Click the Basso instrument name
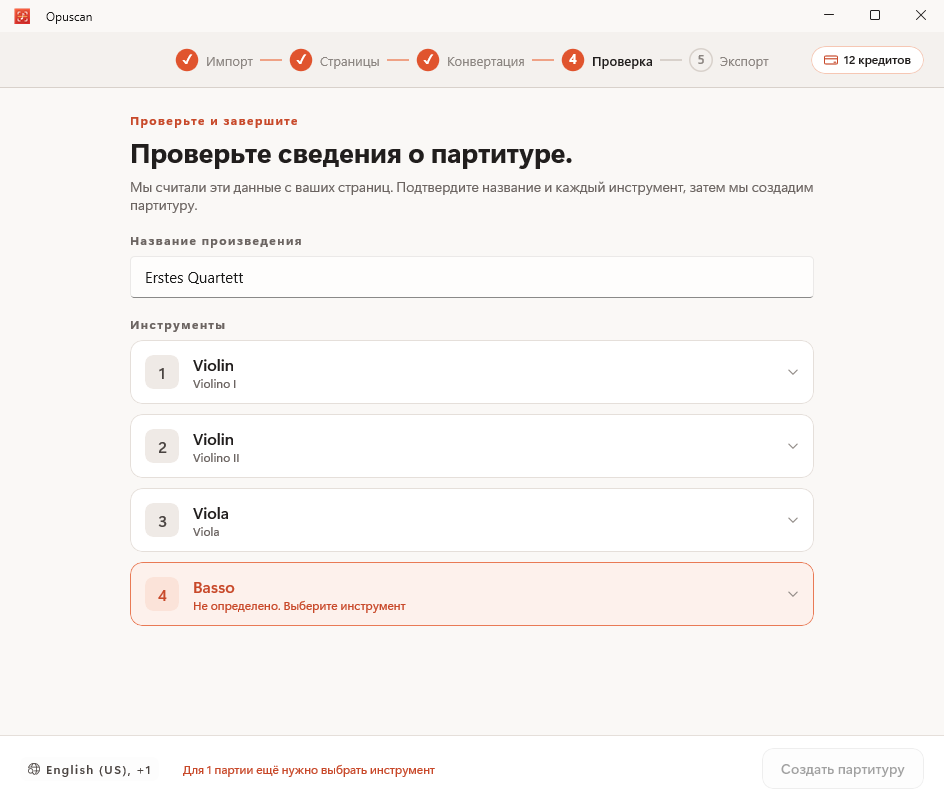 (214, 588)
